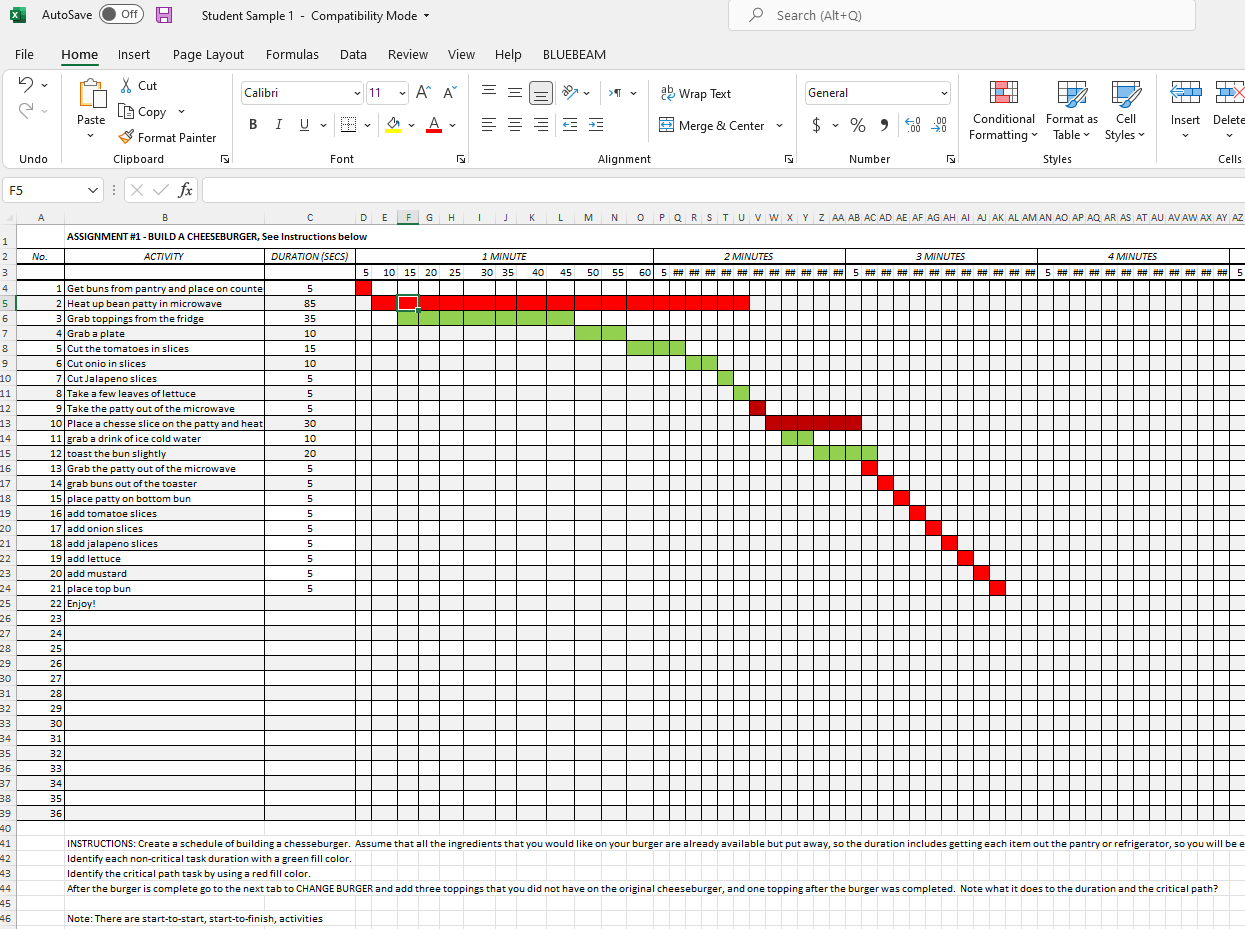Click Accounting Number Format dollar icon
This screenshot has width=1245, height=929.
[x=817, y=125]
